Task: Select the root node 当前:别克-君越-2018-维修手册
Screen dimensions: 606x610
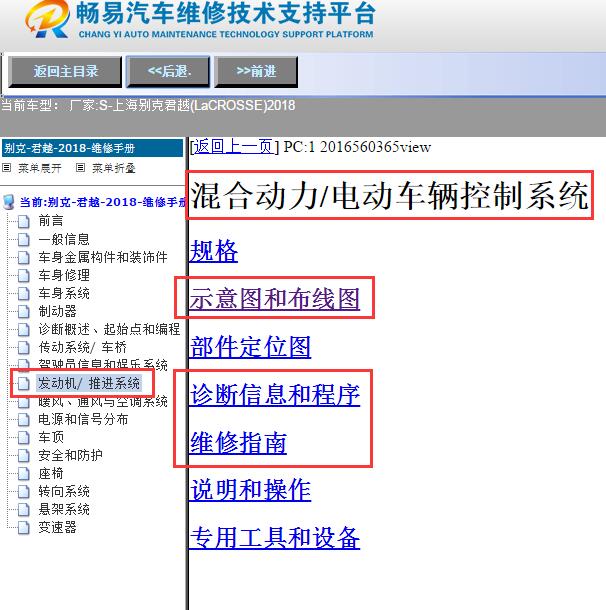Action: point(102,202)
